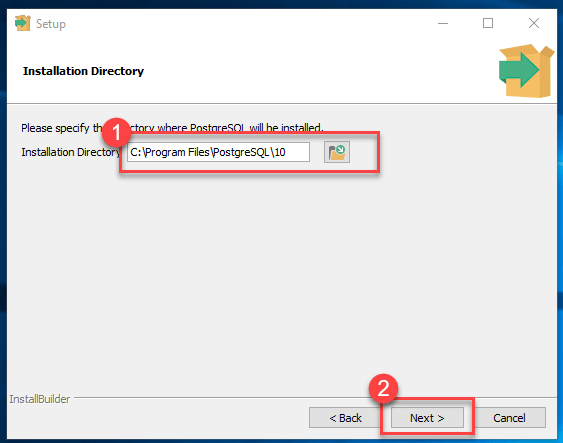Click the red annotation badge numbered 2

[383, 389]
